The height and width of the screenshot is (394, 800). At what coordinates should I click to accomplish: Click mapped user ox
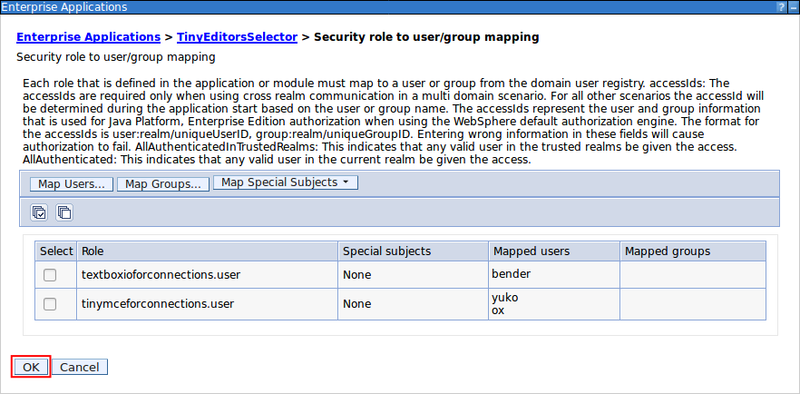(498, 310)
